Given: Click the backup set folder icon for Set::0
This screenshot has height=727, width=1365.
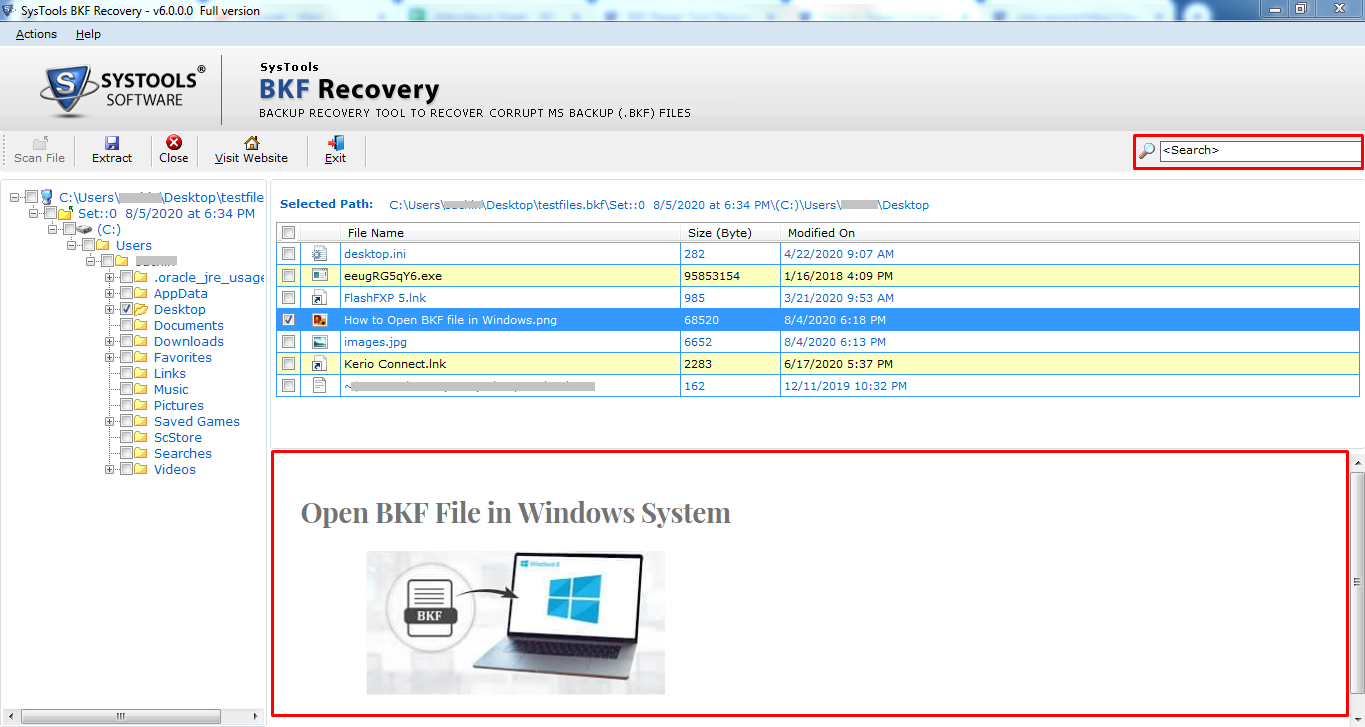Looking at the screenshot, I should [x=66, y=213].
